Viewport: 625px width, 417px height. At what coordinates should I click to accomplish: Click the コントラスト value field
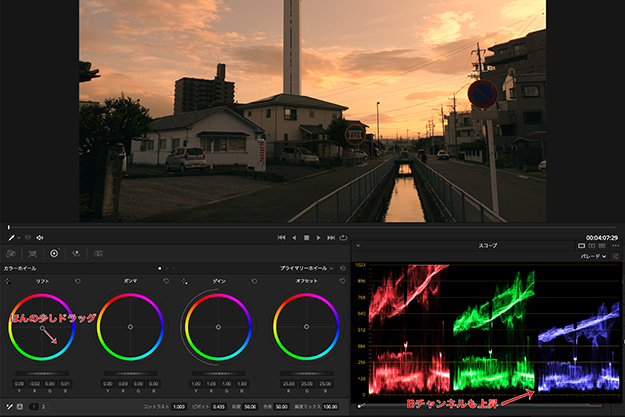tap(180, 409)
